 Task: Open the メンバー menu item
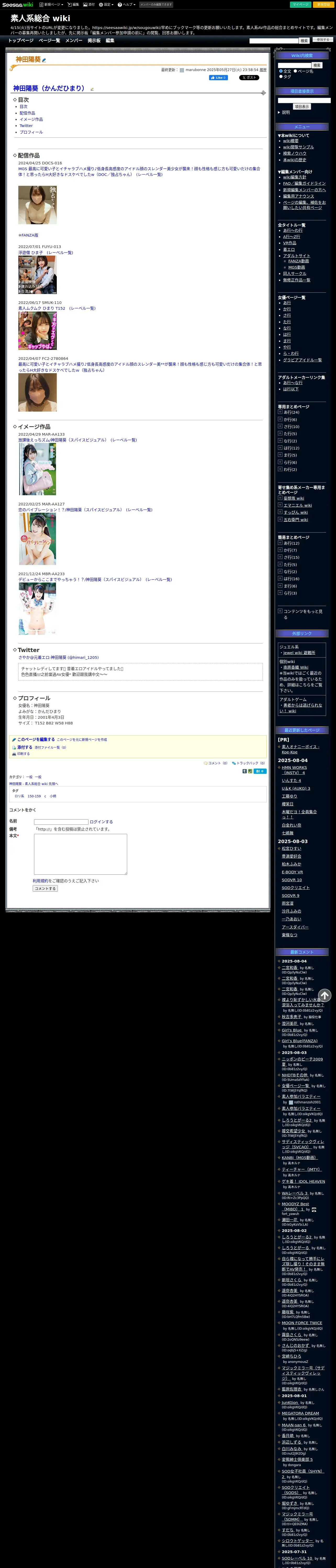tap(74, 41)
